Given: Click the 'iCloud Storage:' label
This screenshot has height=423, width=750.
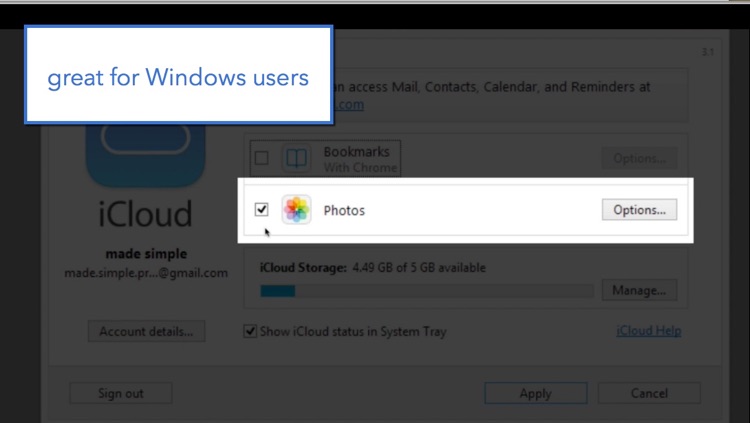Looking at the screenshot, I should pos(303,267).
